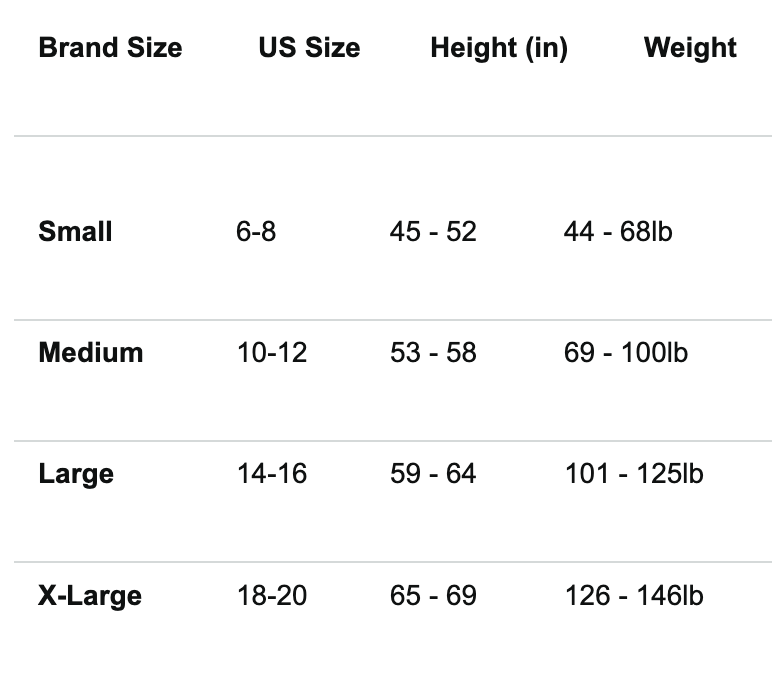Click the 10-12 US size cell

(272, 353)
